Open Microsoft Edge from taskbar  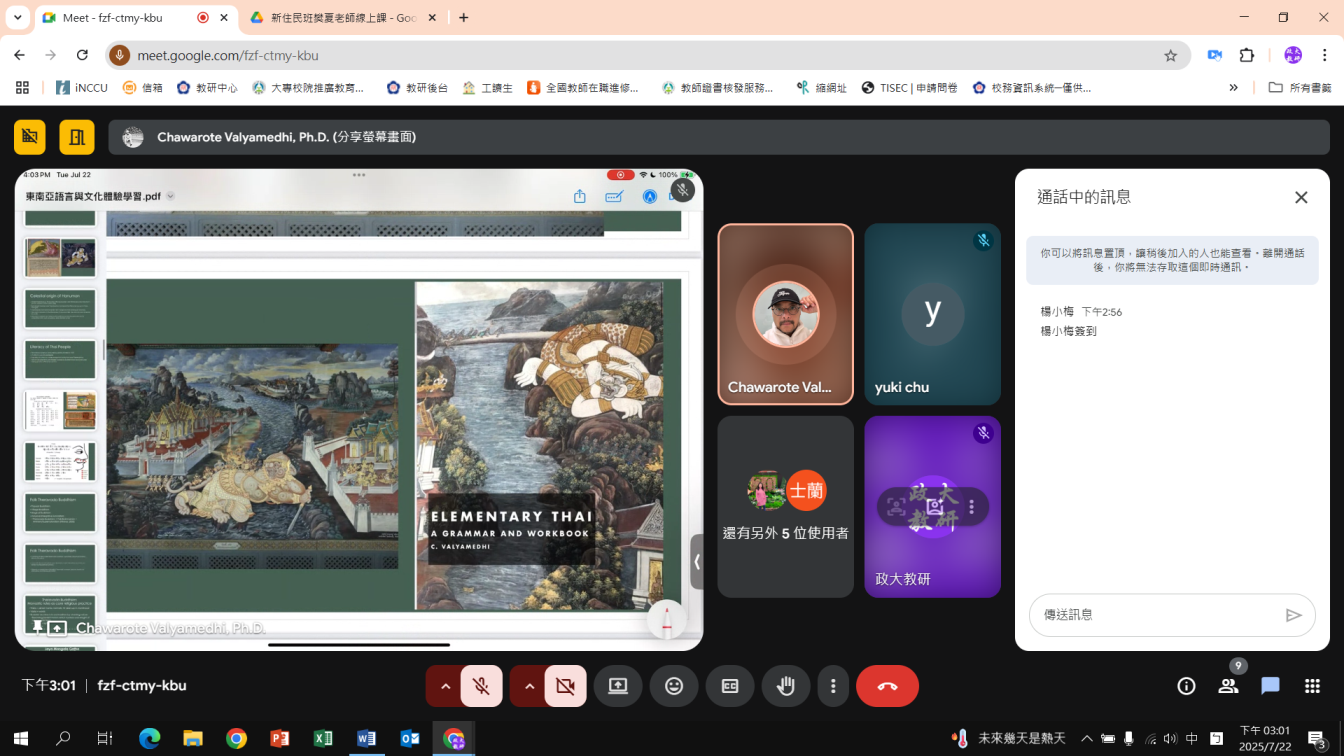(x=150, y=739)
